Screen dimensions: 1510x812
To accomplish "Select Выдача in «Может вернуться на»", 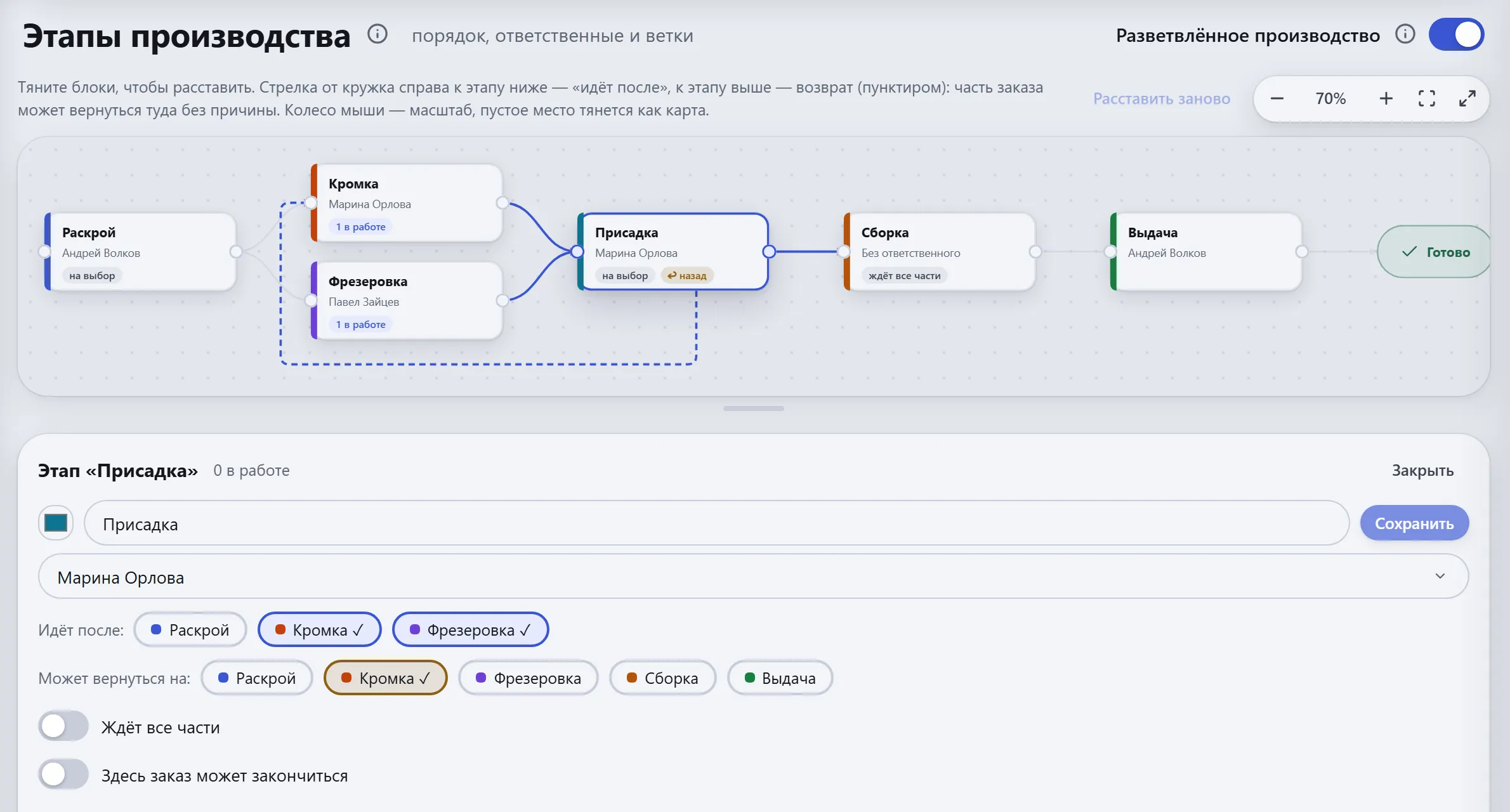I will (780, 678).
